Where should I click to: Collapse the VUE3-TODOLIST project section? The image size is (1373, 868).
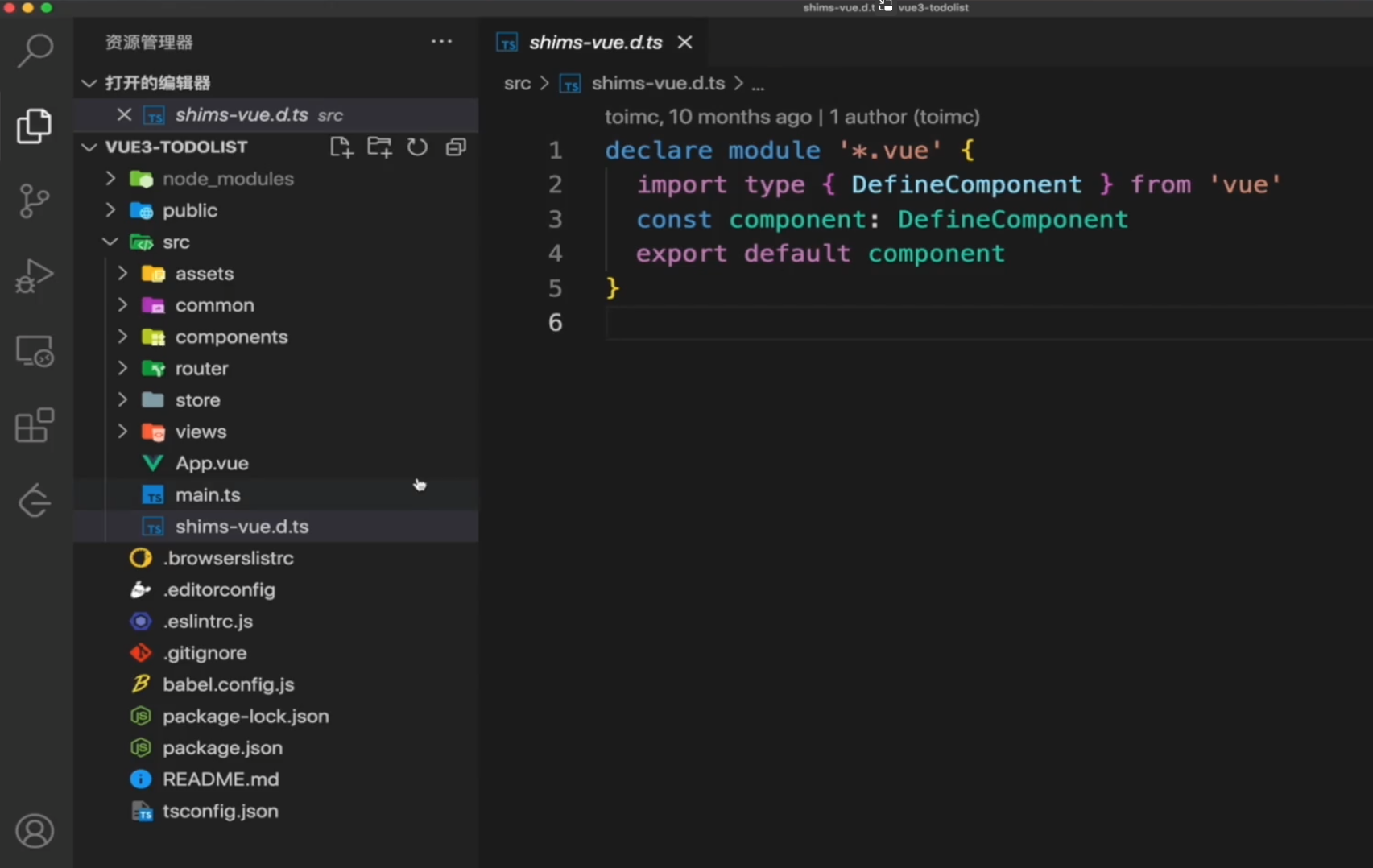89,147
